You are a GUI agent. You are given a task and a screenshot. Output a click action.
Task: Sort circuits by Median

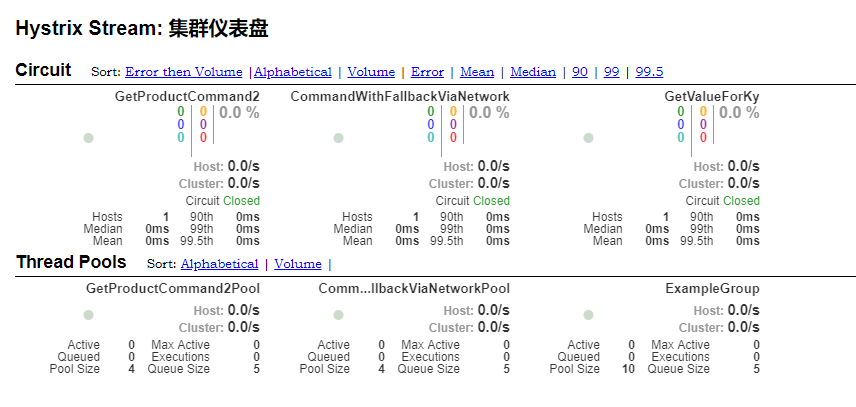point(533,72)
